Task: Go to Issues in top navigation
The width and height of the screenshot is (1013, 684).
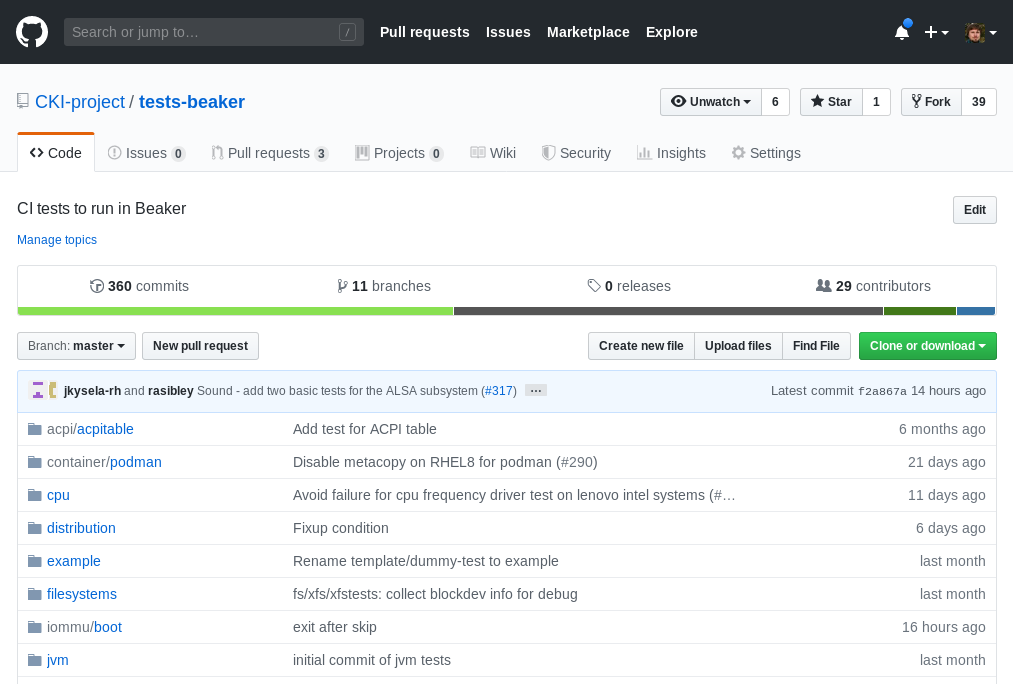Action: pyautogui.click(x=508, y=32)
